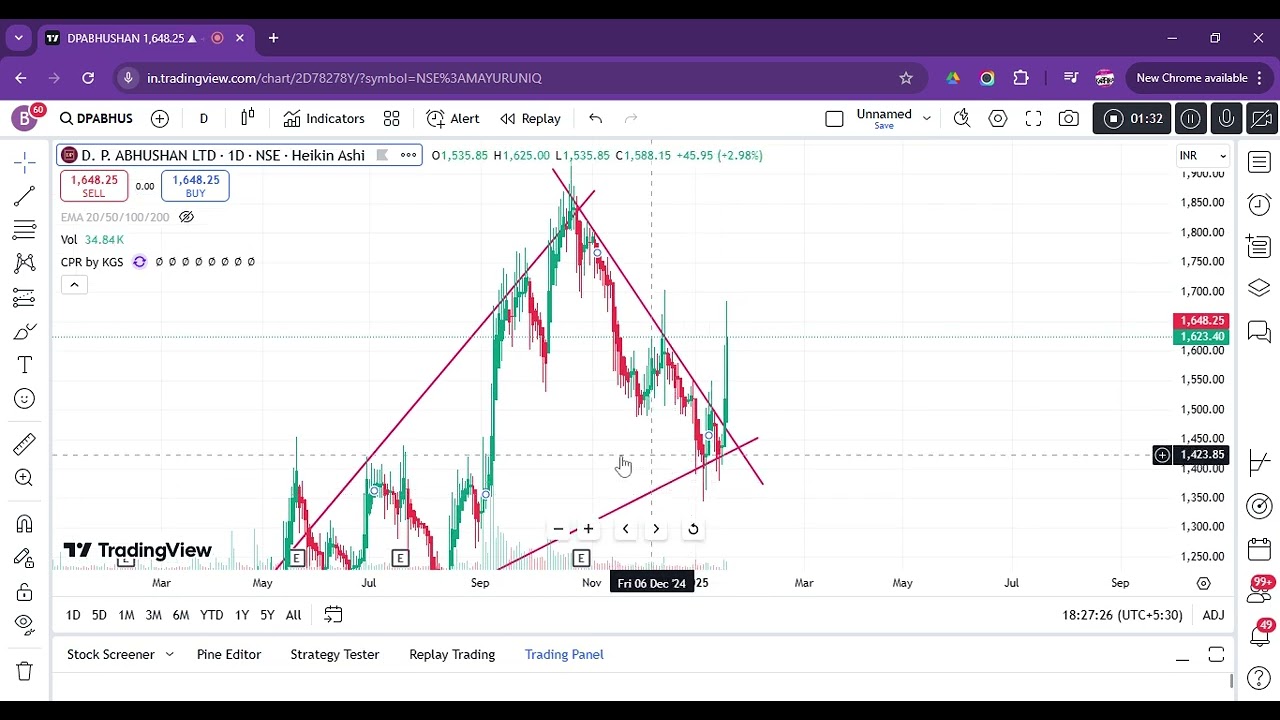This screenshot has width=1280, height=720.
Task: Toggle stay in drawing mode
Action: (25, 558)
